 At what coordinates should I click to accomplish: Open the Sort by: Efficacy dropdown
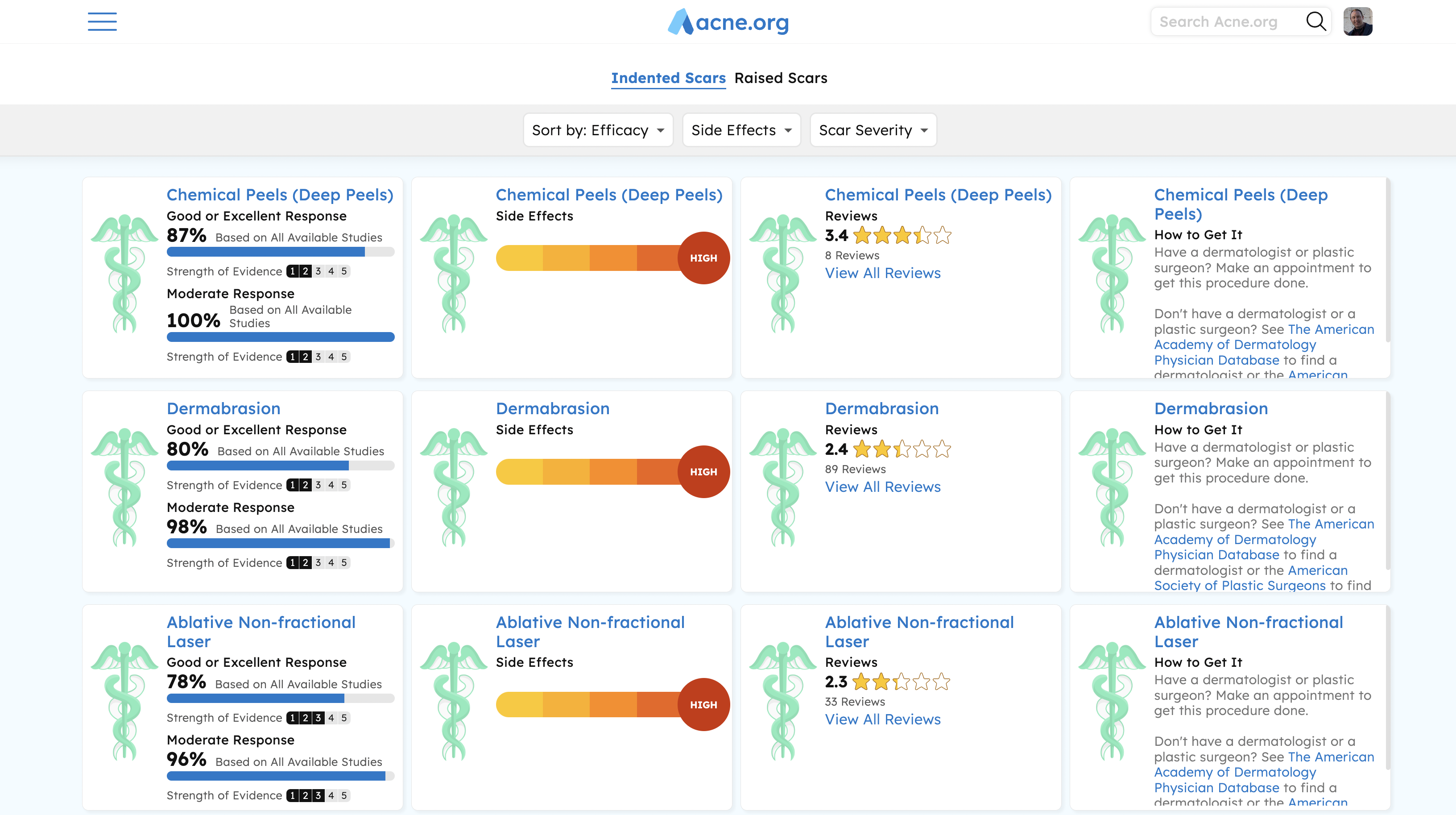[598, 130]
